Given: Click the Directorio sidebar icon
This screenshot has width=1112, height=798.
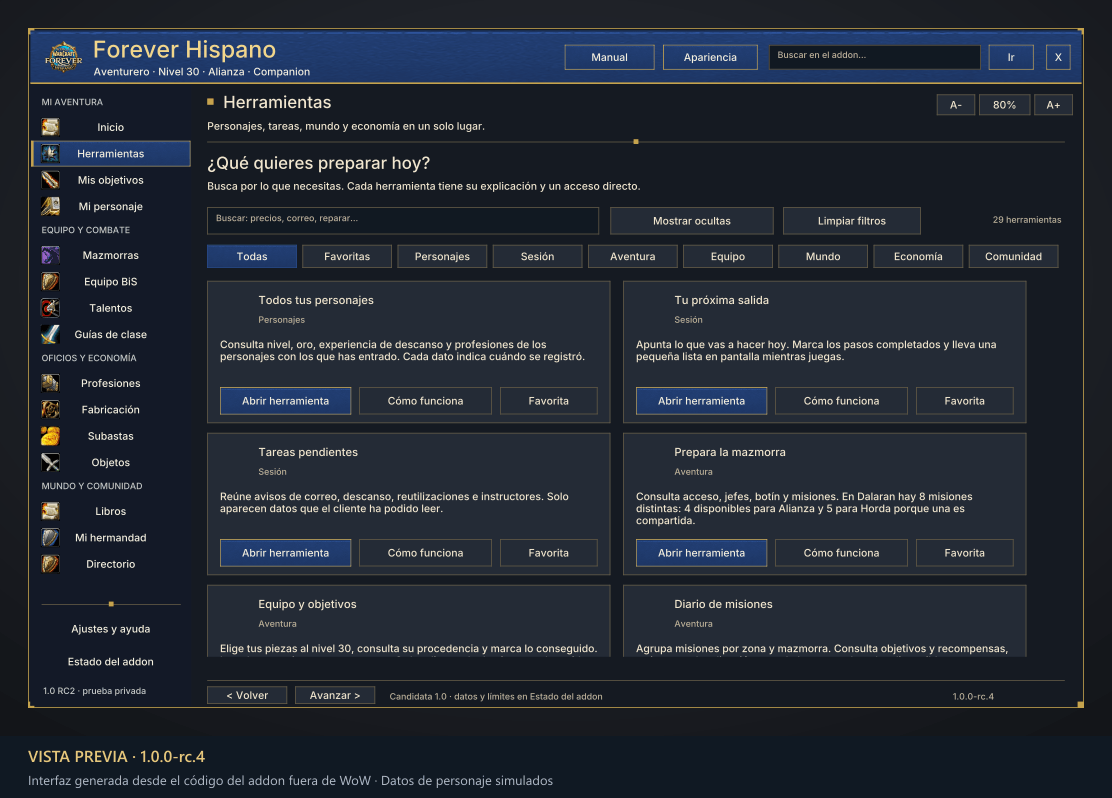Looking at the screenshot, I should pos(50,564).
